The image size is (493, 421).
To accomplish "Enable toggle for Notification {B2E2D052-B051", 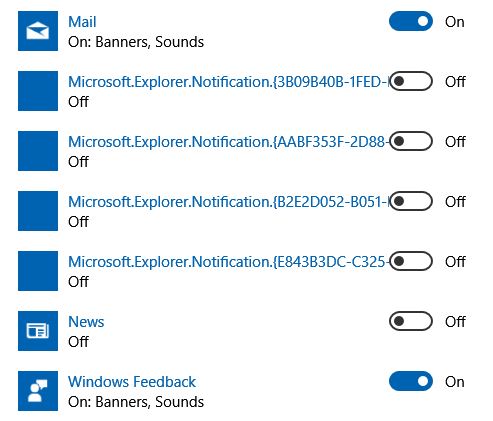I will tap(411, 201).
